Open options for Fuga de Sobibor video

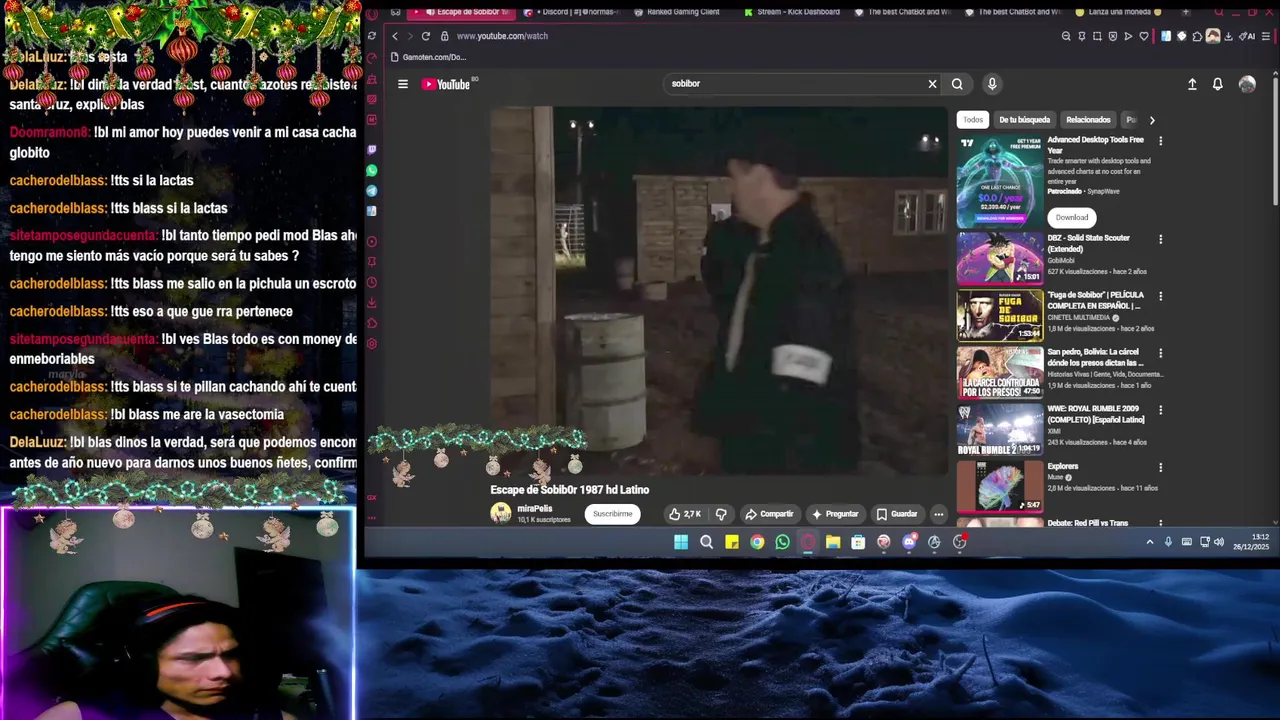coord(1160,296)
